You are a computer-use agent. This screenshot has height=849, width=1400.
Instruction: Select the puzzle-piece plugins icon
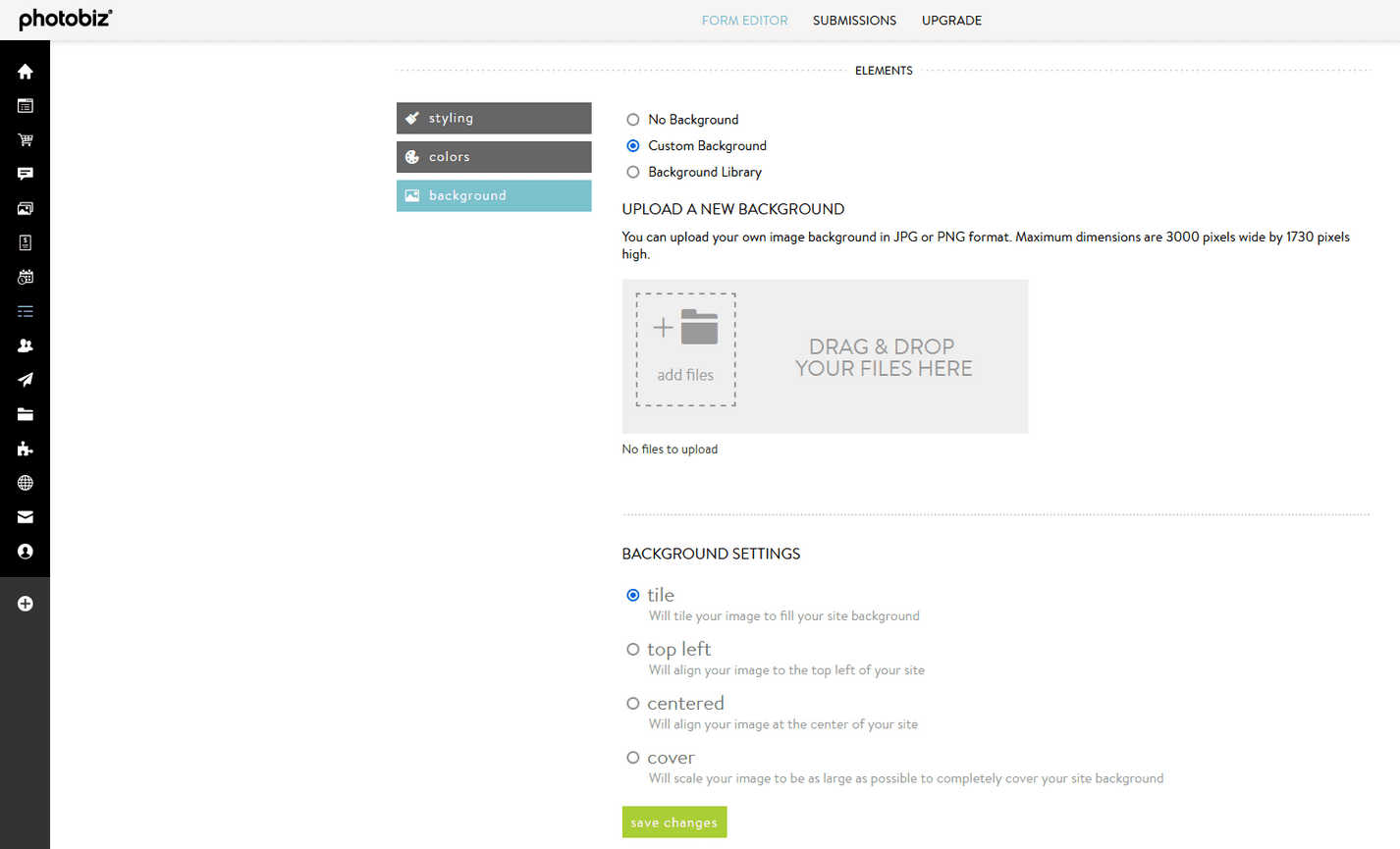pyautogui.click(x=26, y=449)
